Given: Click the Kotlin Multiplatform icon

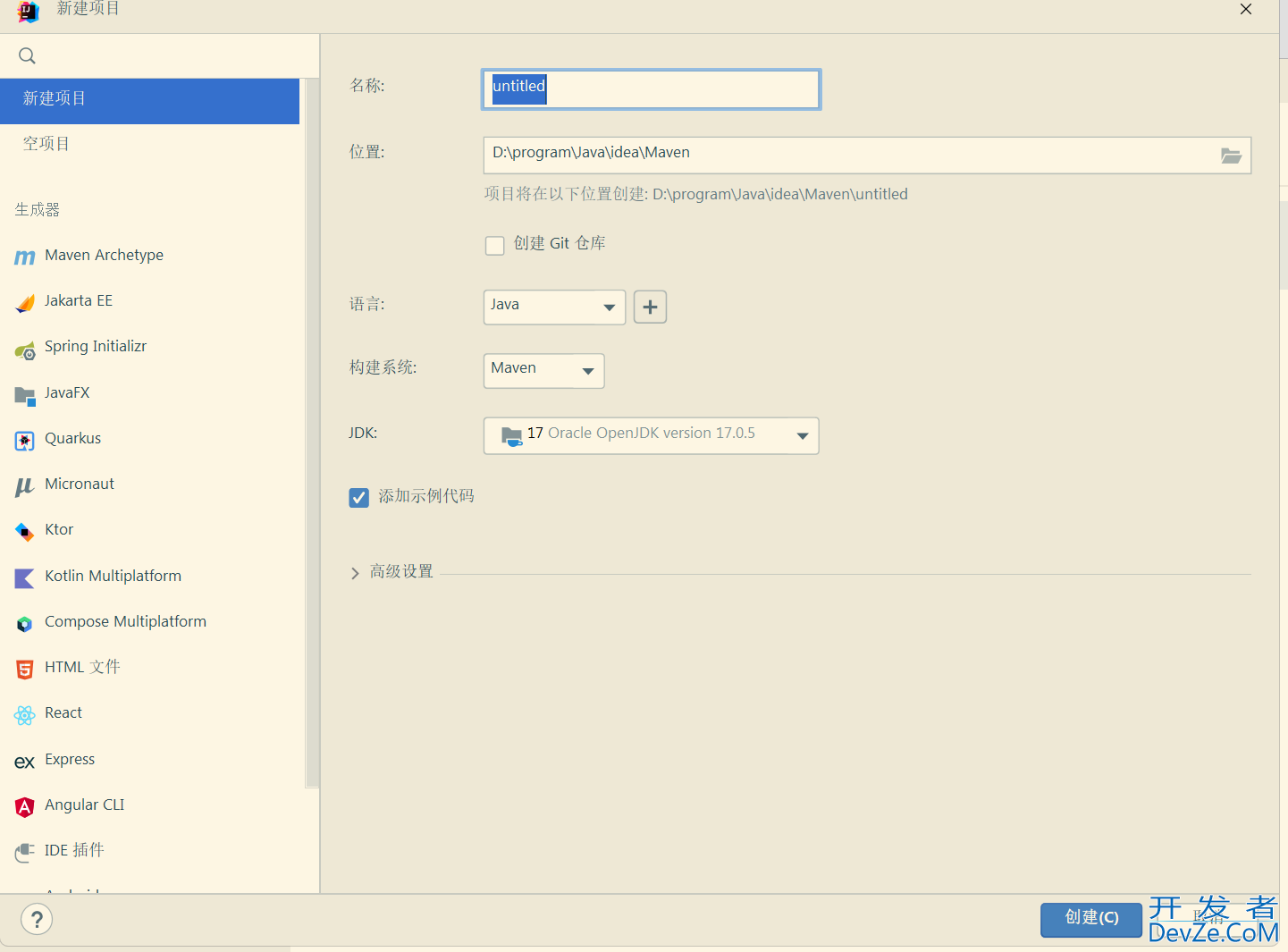Looking at the screenshot, I should 24,578.
